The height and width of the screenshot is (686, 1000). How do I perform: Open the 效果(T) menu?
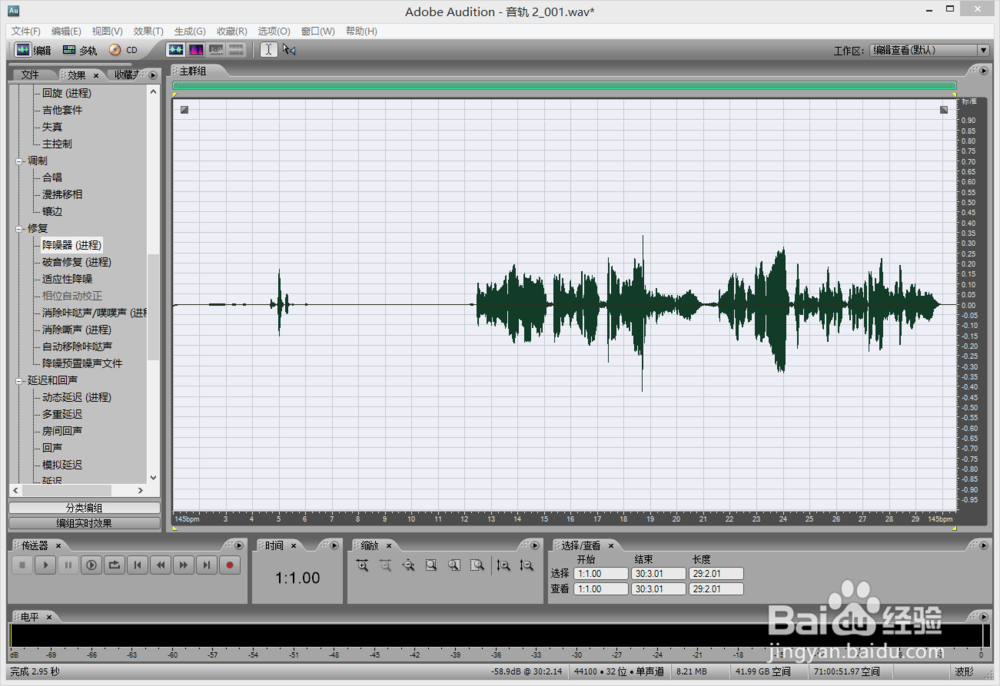pos(148,31)
